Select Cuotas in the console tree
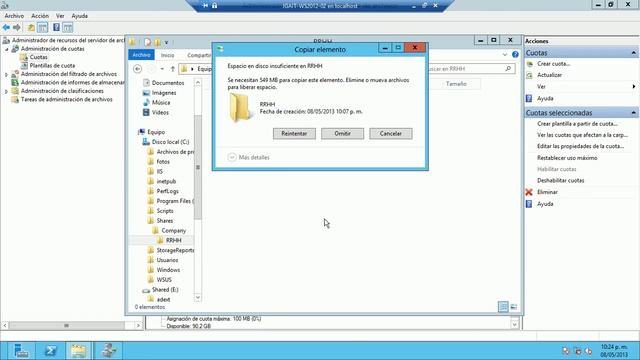Screen dimensions: 640x360 [38, 57]
